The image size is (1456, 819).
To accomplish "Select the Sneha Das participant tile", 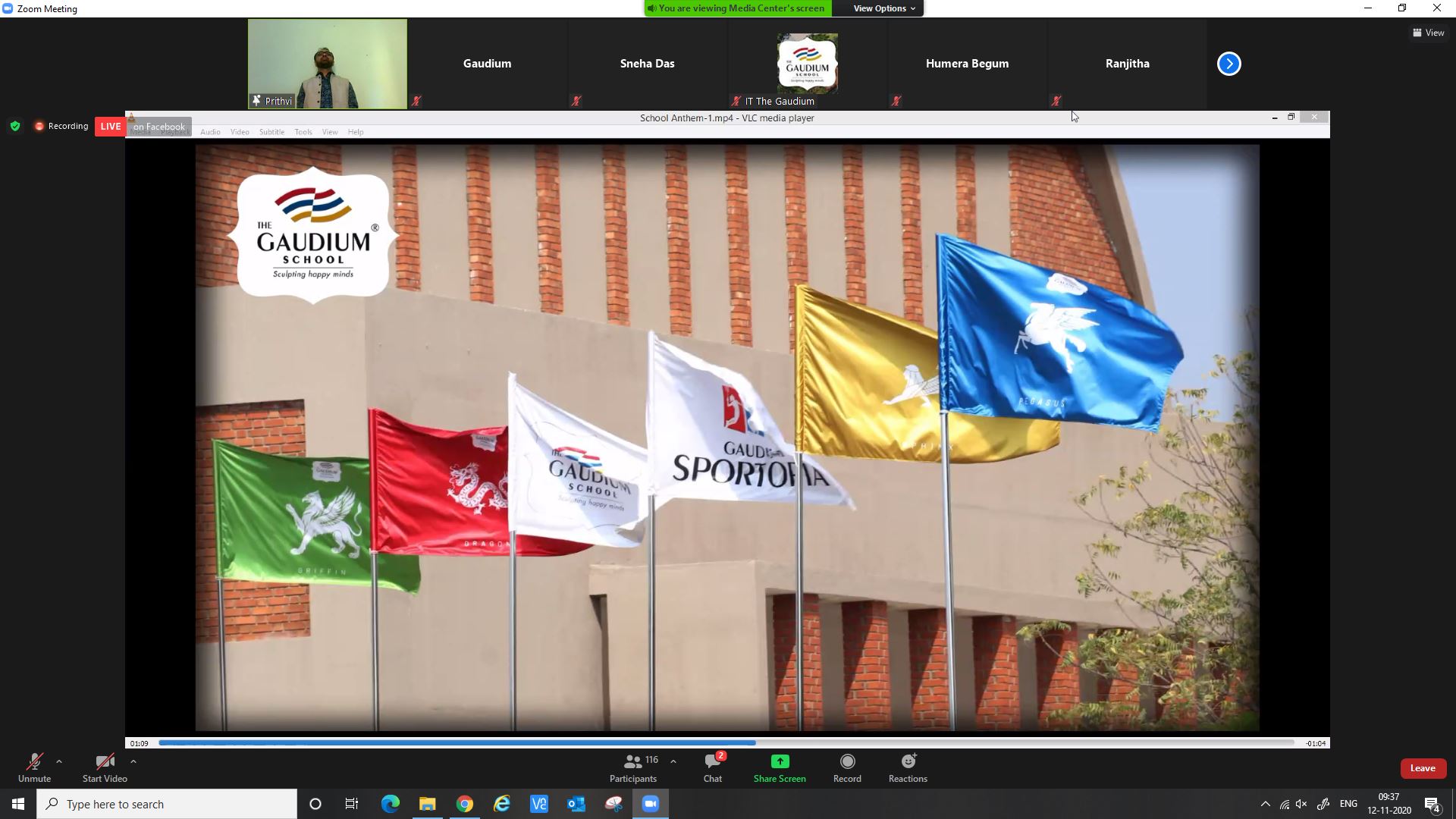I will coord(648,64).
